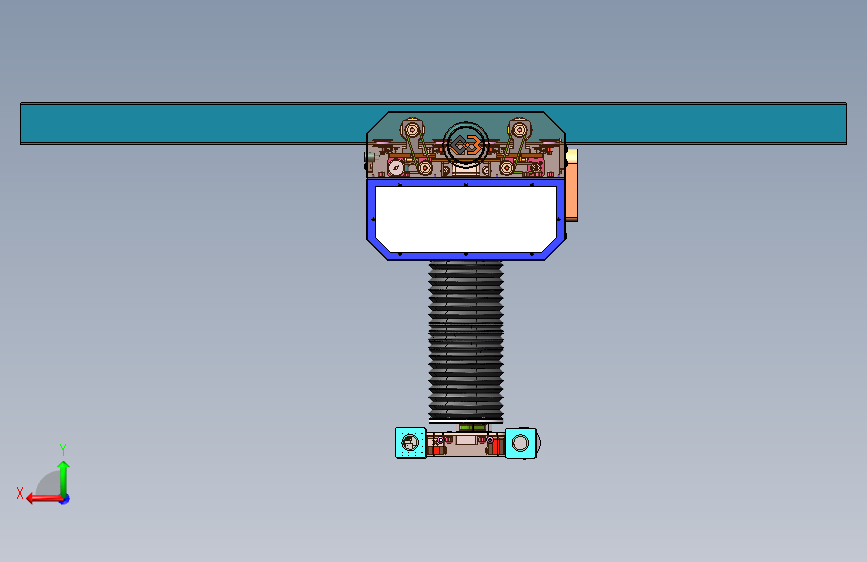Select the right cyan block with circular hole
867x562 pixels.
pyautogui.click(x=521, y=443)
